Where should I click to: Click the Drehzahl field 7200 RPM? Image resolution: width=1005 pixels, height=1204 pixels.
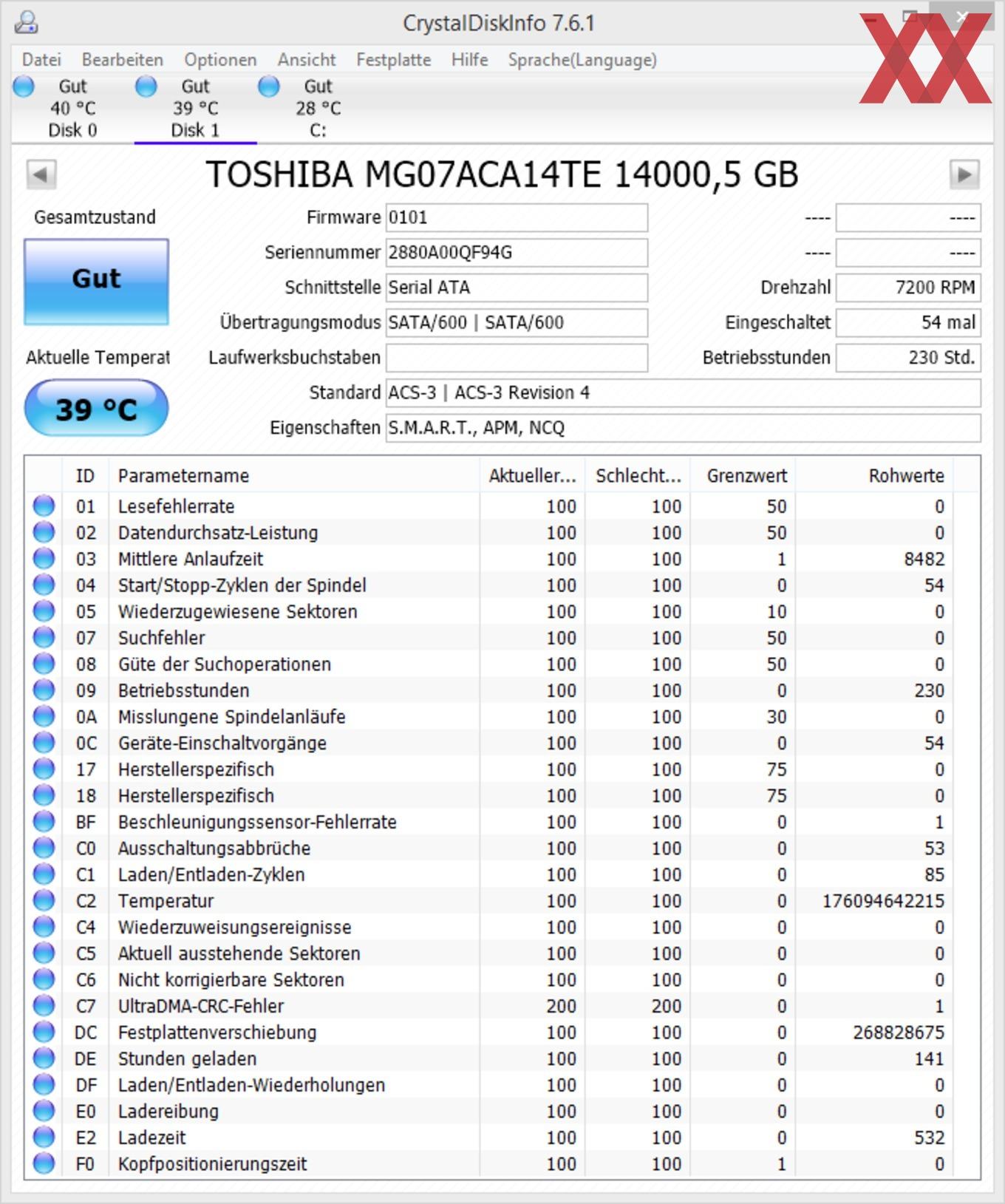pyautogui.click(x=908, y=288)
